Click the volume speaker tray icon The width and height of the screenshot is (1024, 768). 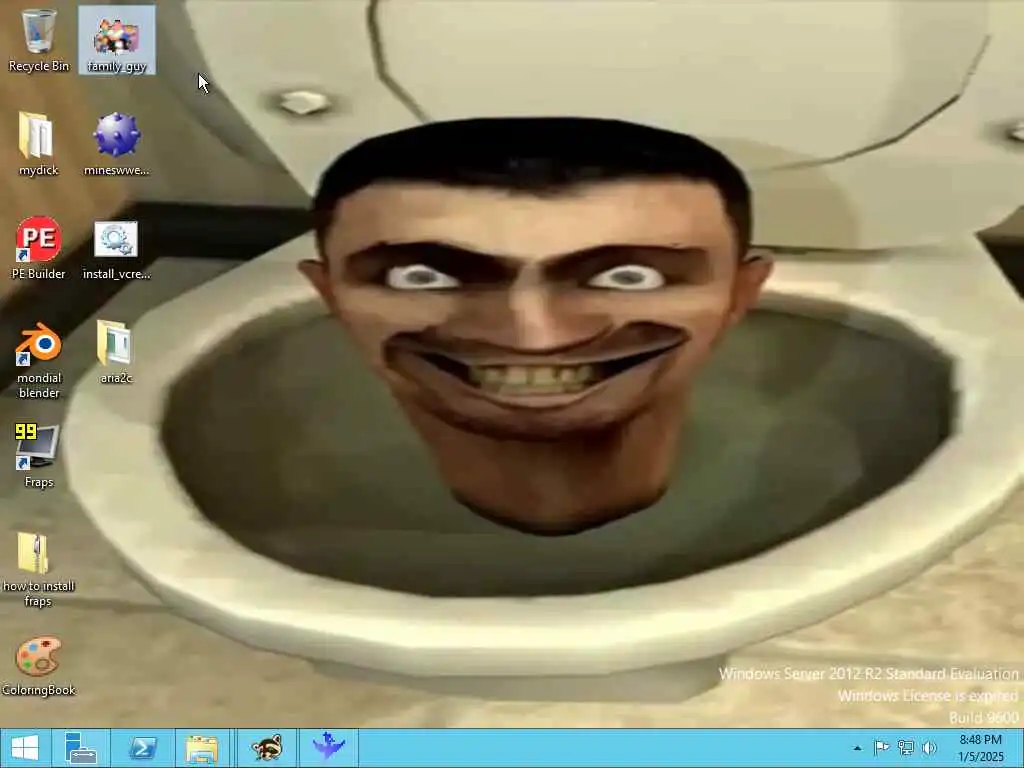(929, 748)
